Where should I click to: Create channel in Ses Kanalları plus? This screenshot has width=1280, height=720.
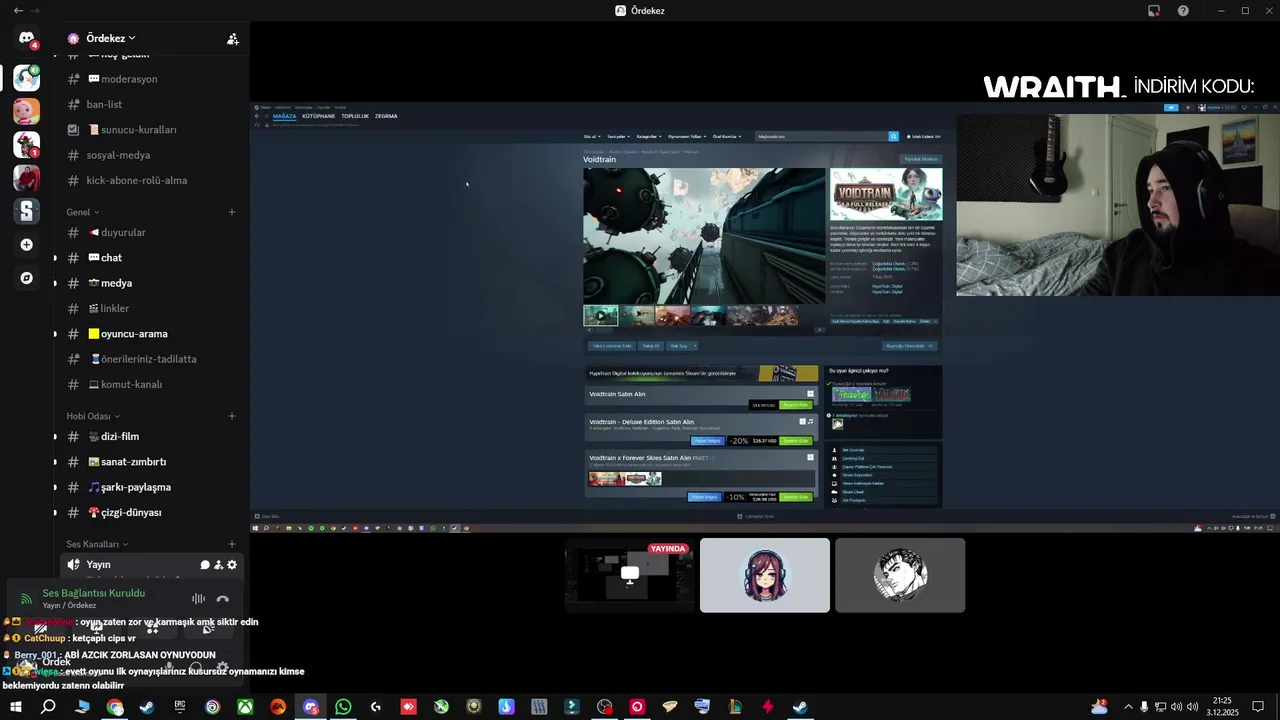coord(232,544)
